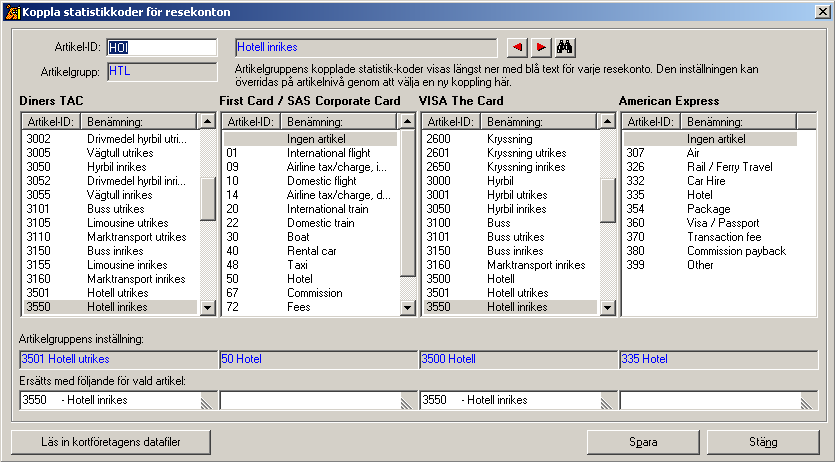
Task: Select 307 Air
Action: pos(710,153)
